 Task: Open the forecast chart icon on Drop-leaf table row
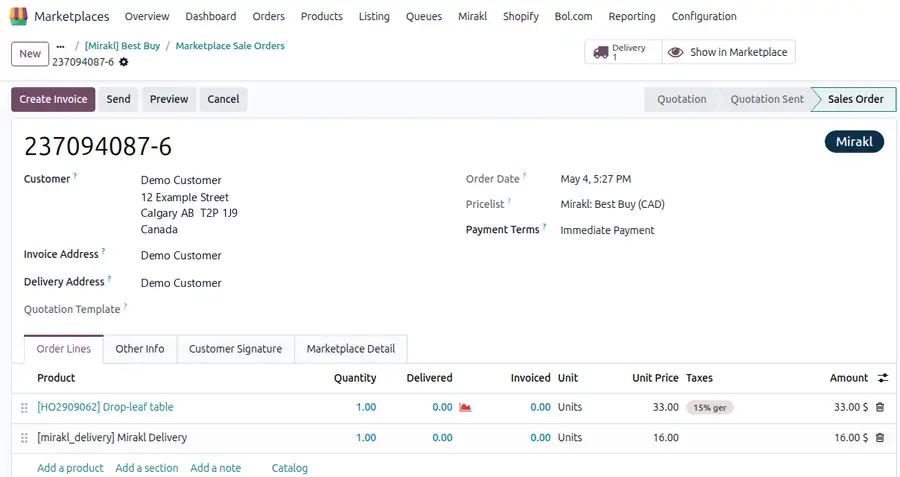[x=465, y=407]
